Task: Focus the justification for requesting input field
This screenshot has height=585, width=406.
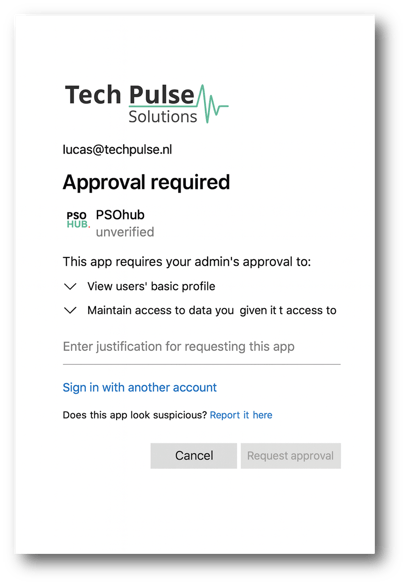Action: point(202,347)
